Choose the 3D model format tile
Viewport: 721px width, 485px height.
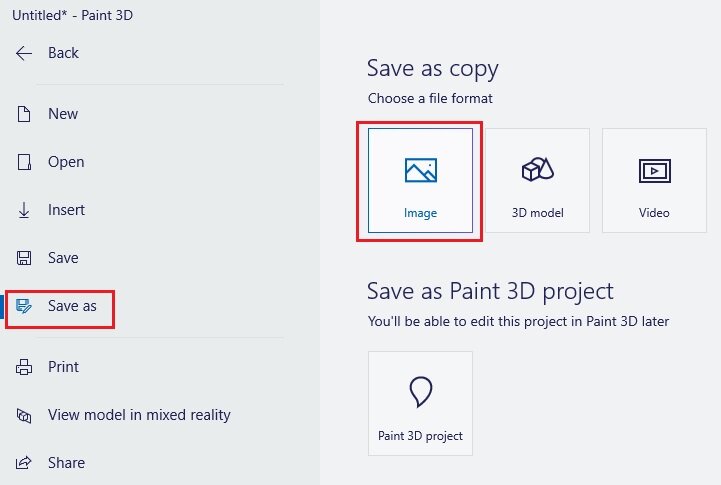point(538,181)
